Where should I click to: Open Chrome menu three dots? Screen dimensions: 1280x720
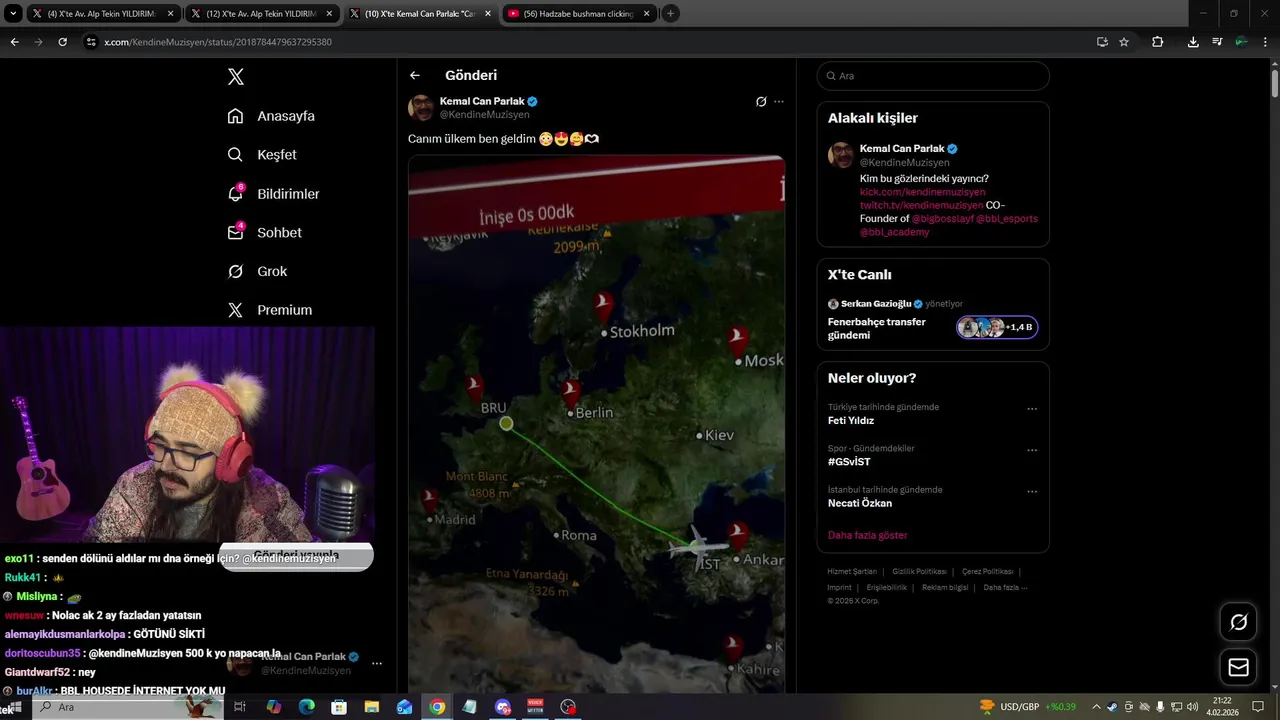pyautogui.click(x=1265, y=42)
